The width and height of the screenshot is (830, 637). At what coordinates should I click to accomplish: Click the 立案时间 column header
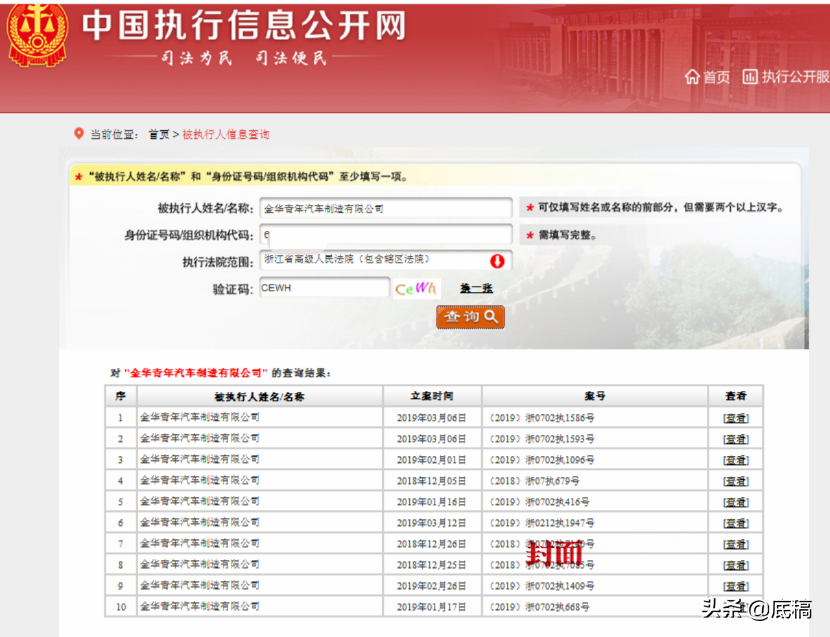[x=431, y=396]
